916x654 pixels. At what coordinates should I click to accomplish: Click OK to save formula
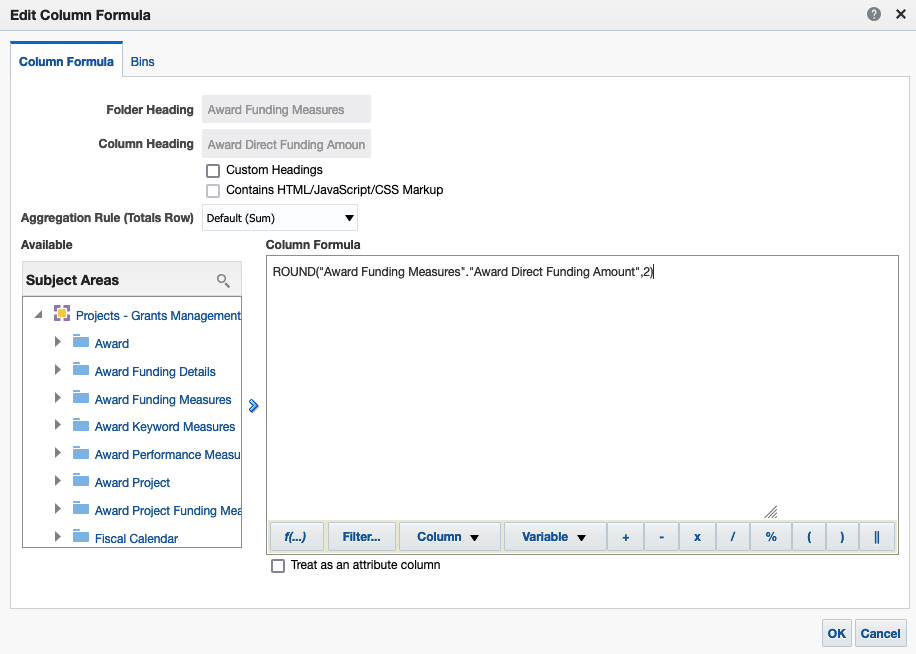pyautogui.click(x=837, y=634)
